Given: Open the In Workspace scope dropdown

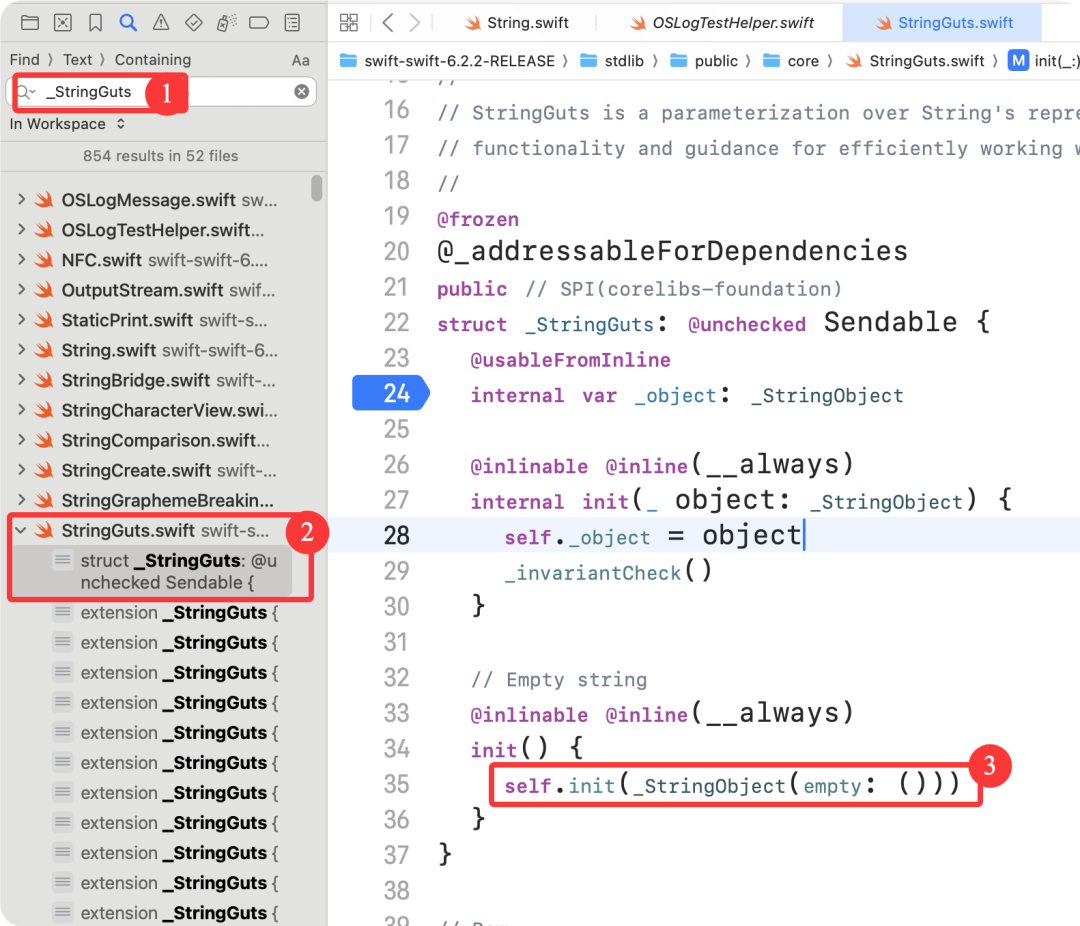Looking at the screenshot, I should click(x=67, y=124).
